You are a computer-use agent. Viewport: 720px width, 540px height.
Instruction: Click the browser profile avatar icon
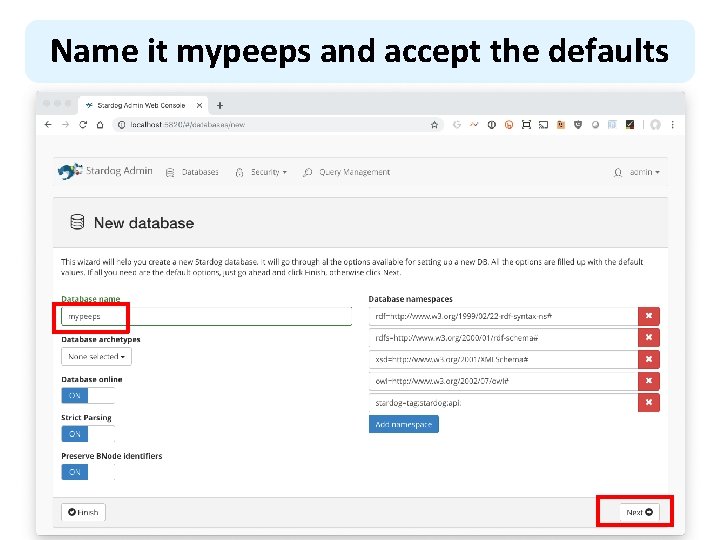tap(655, 125)
